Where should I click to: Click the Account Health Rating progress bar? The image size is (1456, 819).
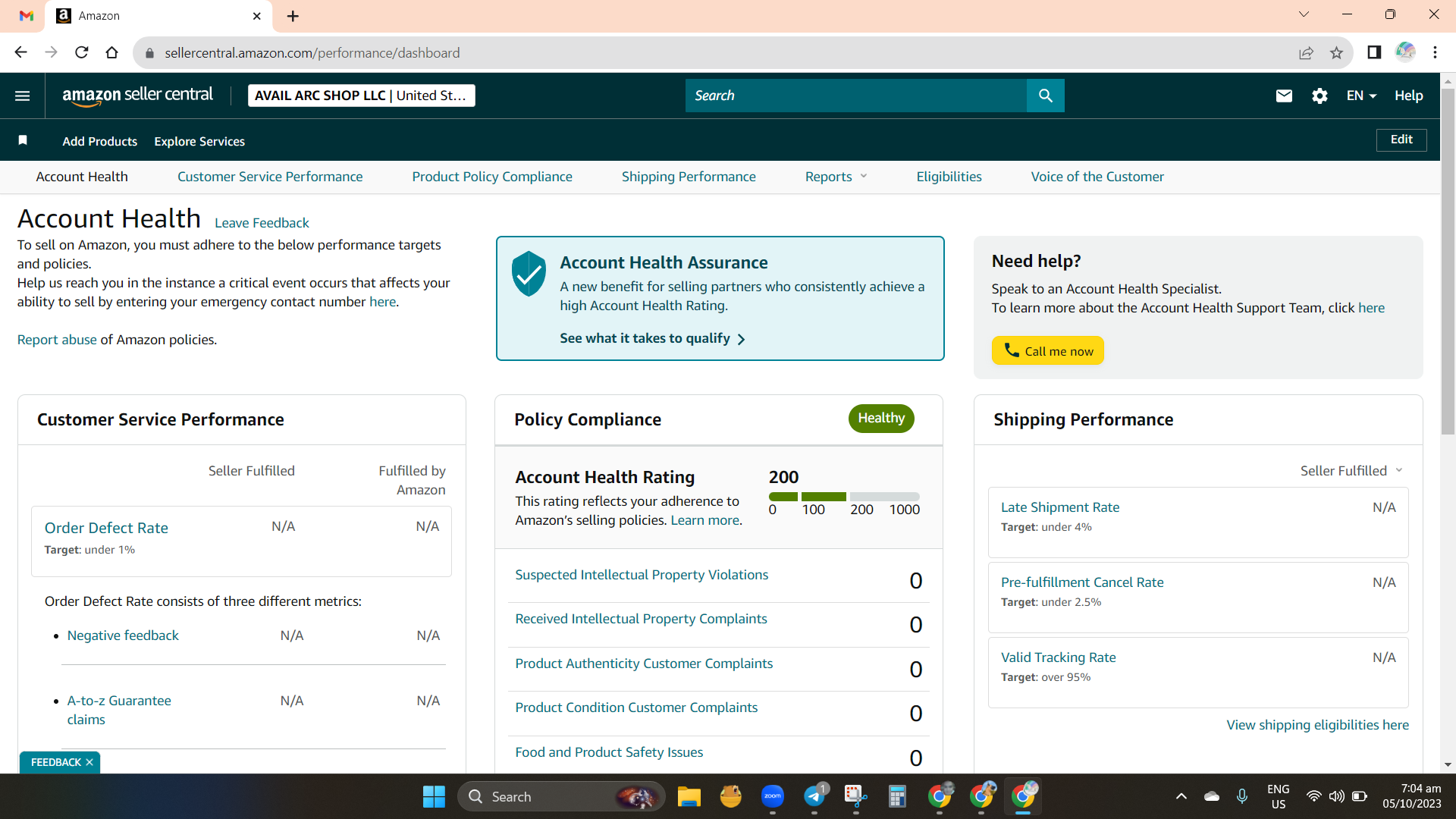(844, 497)
